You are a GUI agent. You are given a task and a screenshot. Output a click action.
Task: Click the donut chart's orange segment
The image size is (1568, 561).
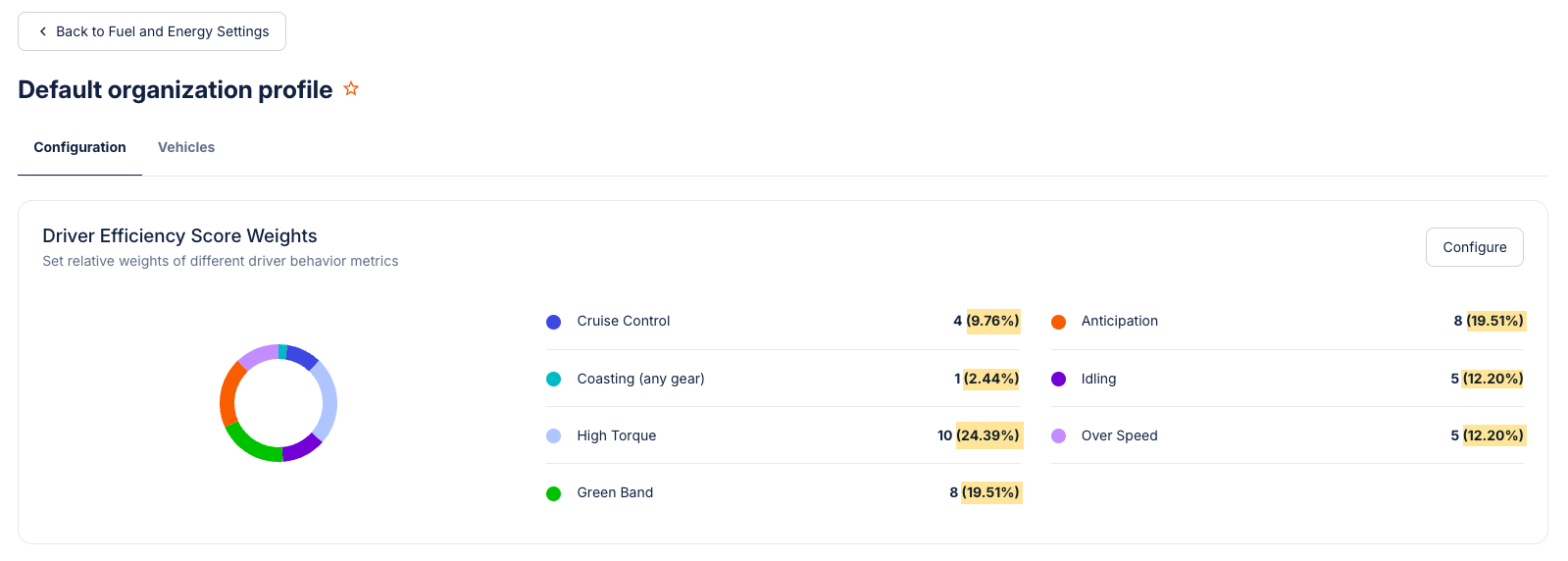point(228,392)
